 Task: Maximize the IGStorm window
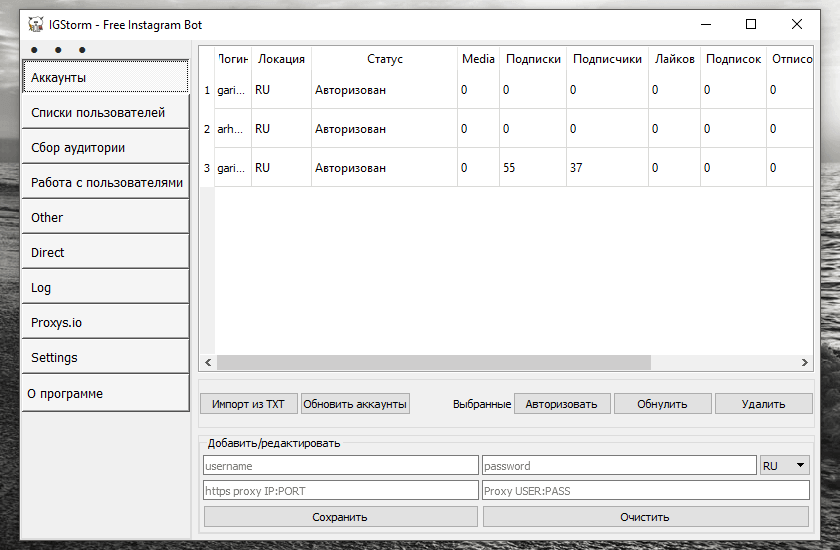pos(751,24)
